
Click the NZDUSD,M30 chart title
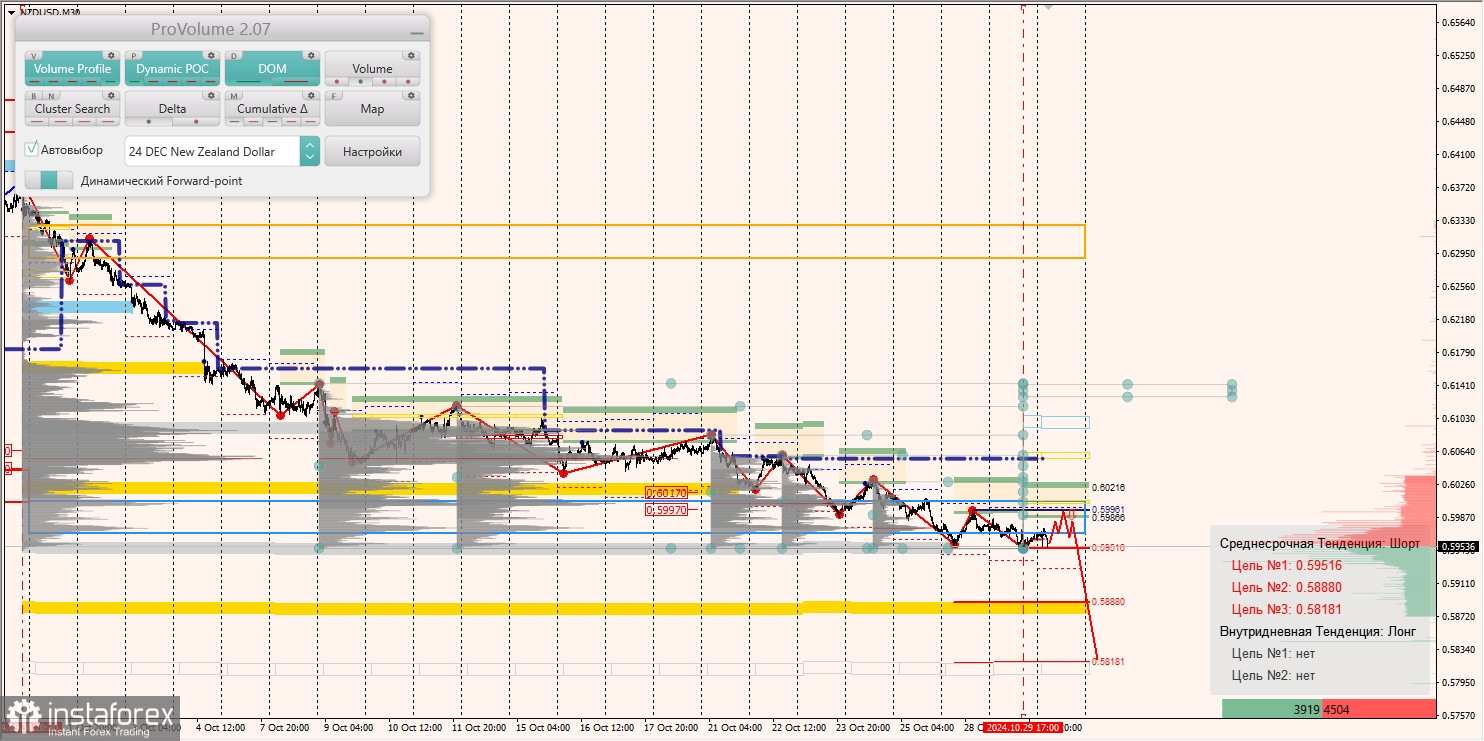(50, 12)
